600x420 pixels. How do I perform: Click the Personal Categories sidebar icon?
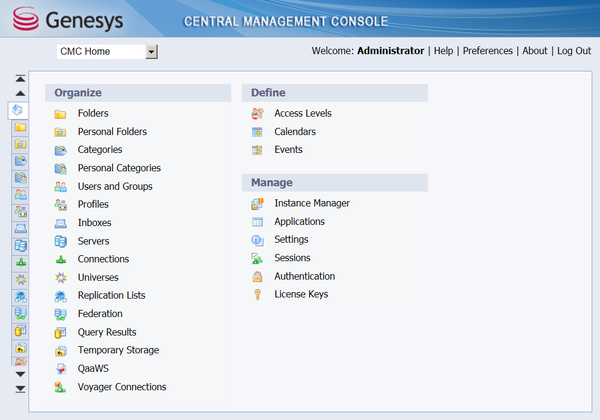(x=20, y=177)
